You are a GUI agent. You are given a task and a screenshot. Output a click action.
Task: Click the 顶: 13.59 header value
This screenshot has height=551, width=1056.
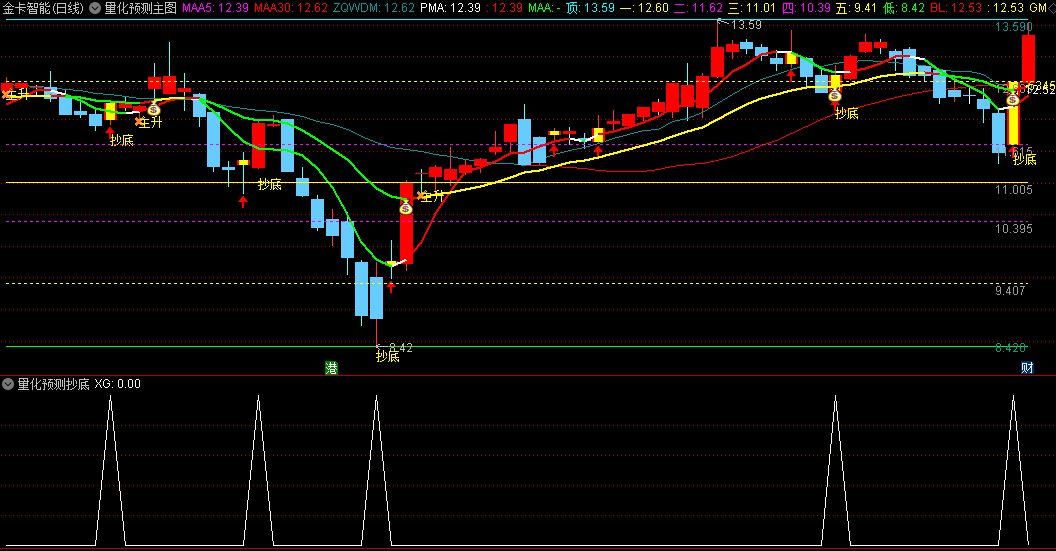pyautogui.click(x=590, y=8)
